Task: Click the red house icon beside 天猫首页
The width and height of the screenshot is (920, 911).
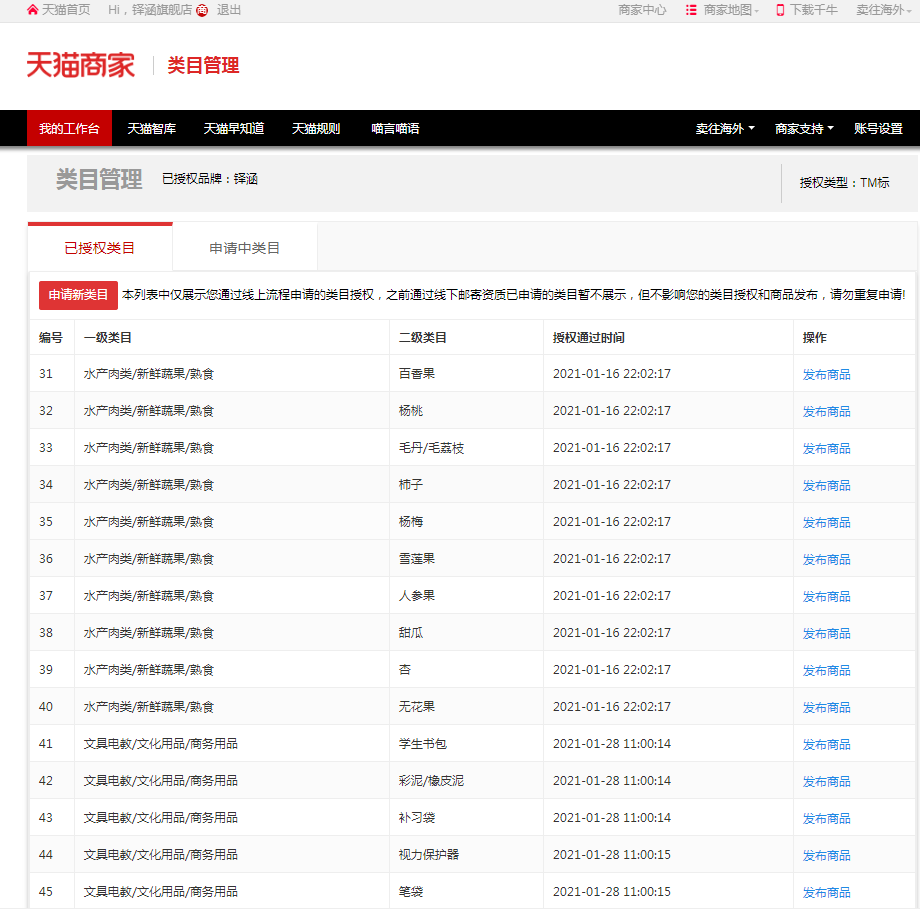Action: 33,10
